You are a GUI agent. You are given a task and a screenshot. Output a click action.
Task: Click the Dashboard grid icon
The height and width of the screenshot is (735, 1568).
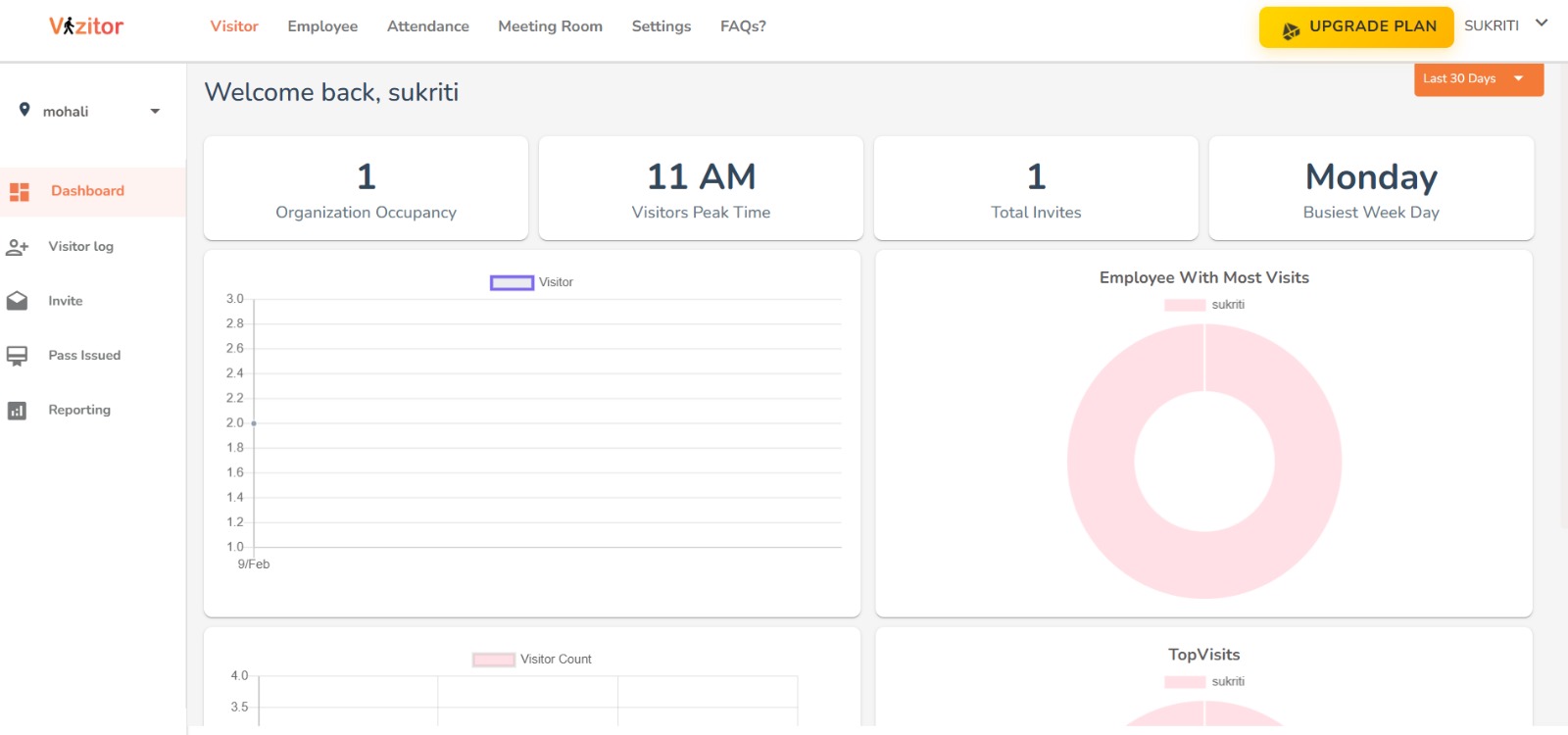(x=20, y=191)
